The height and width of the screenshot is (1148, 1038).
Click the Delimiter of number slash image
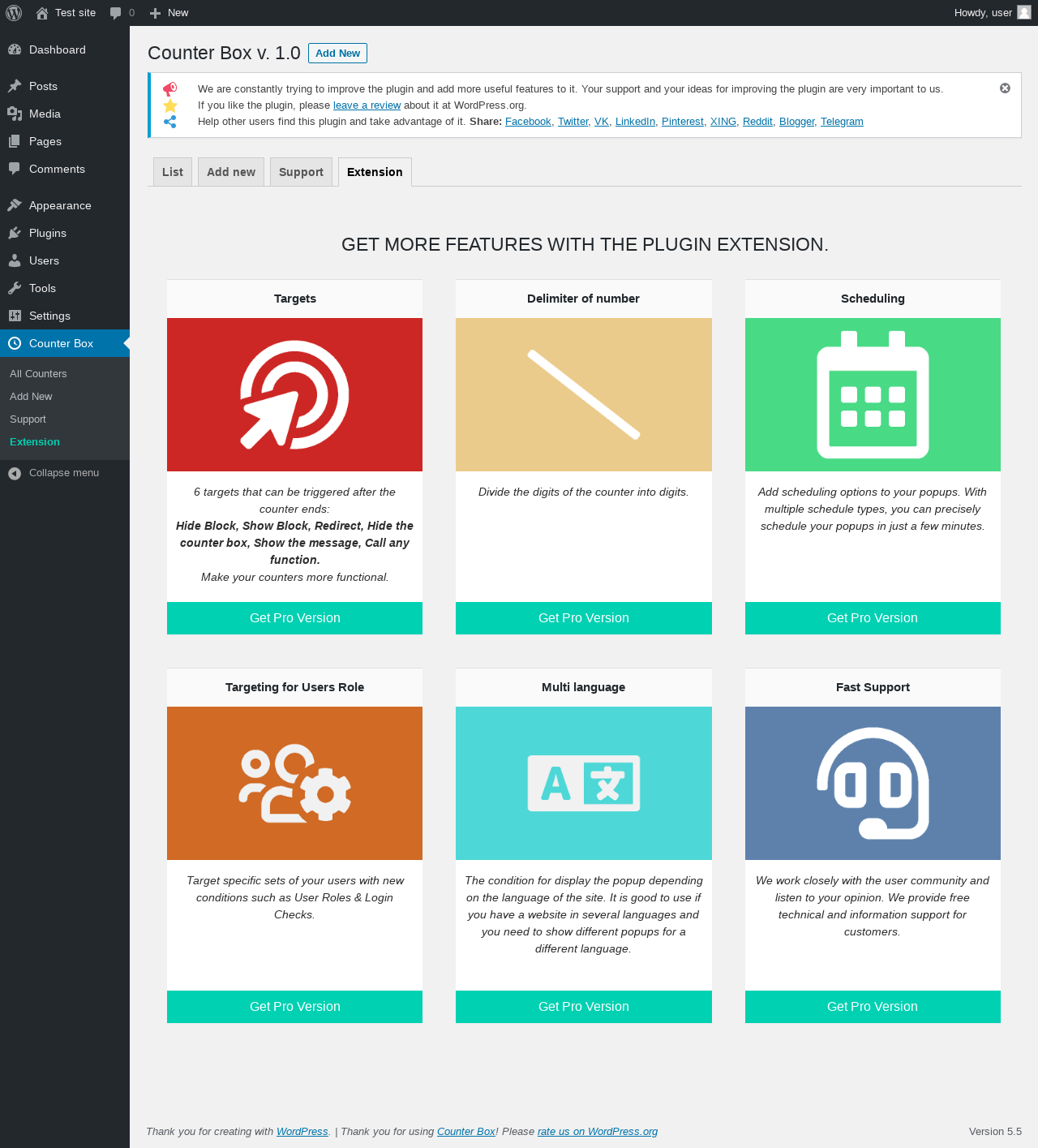coord(584,395)
